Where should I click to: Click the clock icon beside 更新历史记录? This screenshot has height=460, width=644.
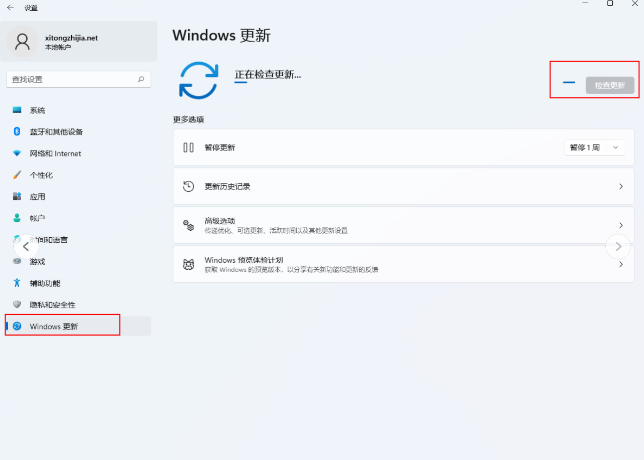[188, 186]
